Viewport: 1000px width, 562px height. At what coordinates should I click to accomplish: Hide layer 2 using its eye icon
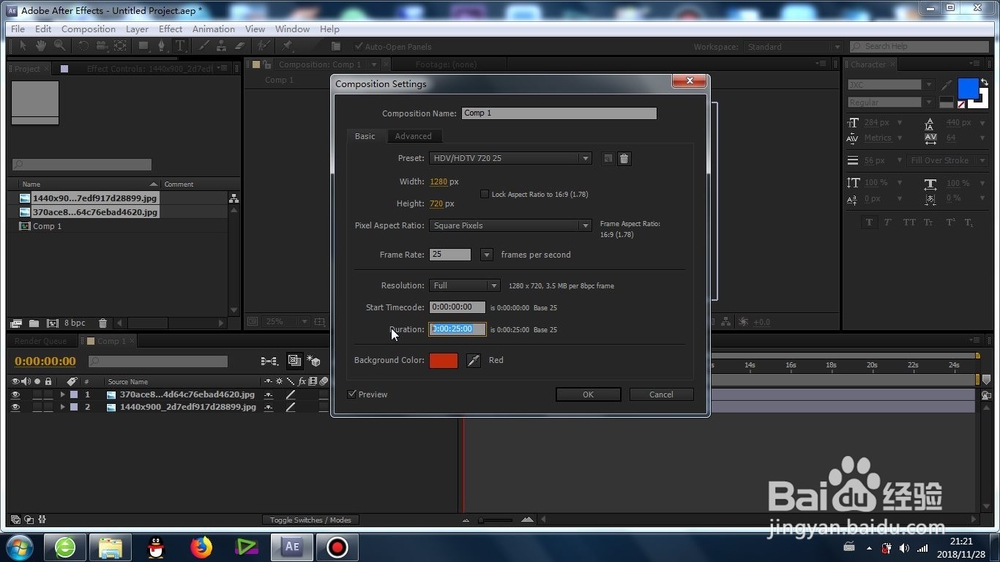point(15,407)
